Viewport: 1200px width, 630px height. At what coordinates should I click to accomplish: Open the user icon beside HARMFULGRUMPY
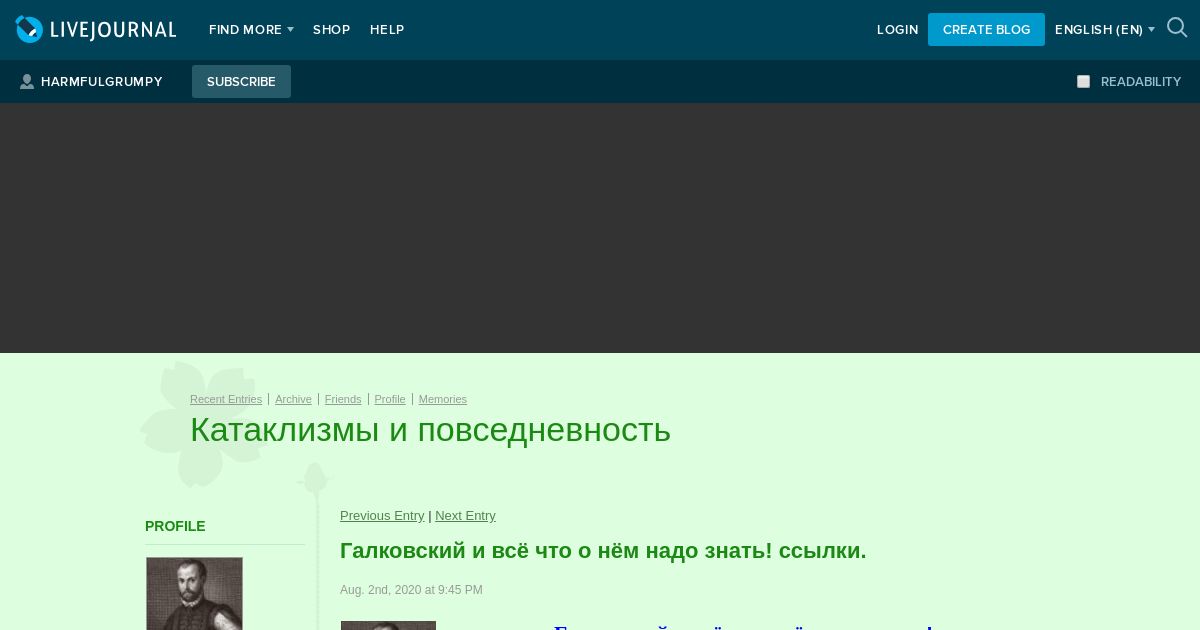point(27,82)
